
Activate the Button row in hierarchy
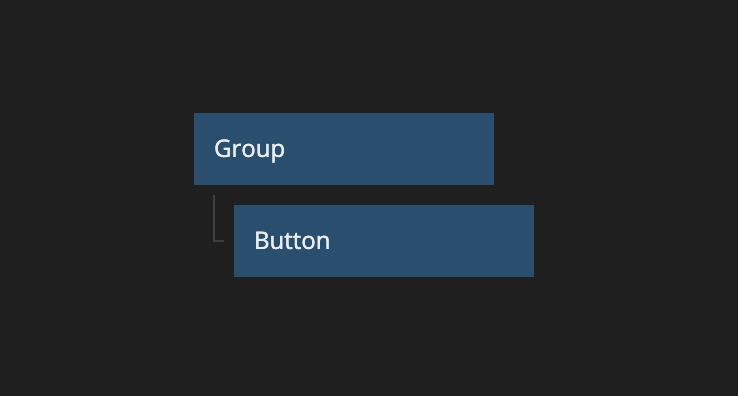click(384, 241)
